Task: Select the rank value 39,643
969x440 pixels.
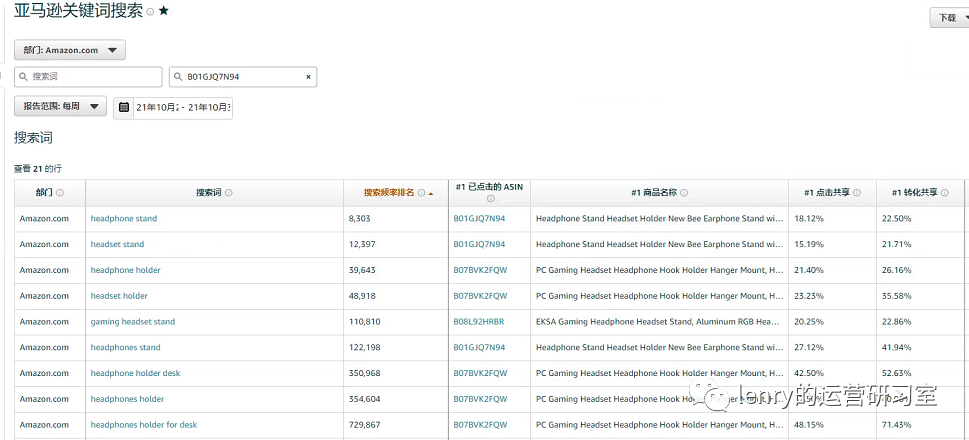Action: 362,270
